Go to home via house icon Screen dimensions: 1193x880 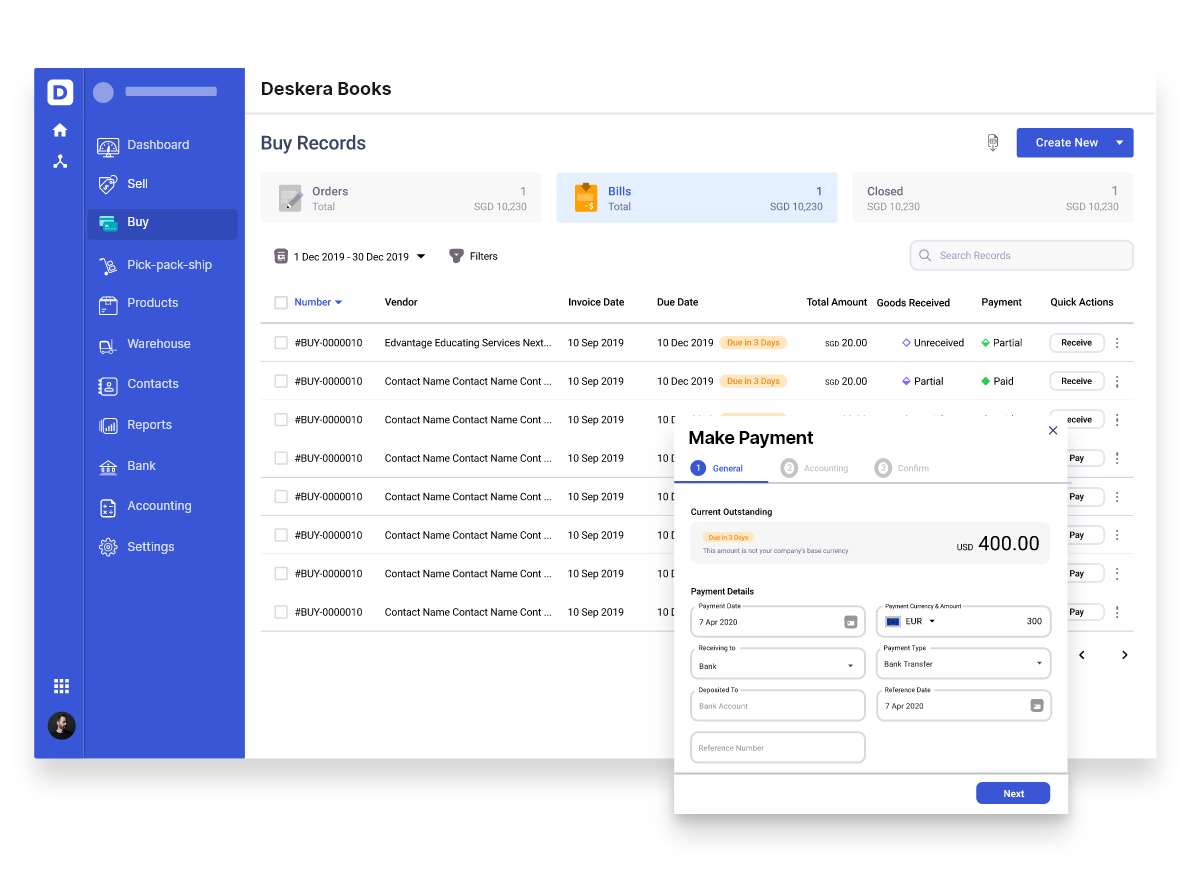[59, 130]
